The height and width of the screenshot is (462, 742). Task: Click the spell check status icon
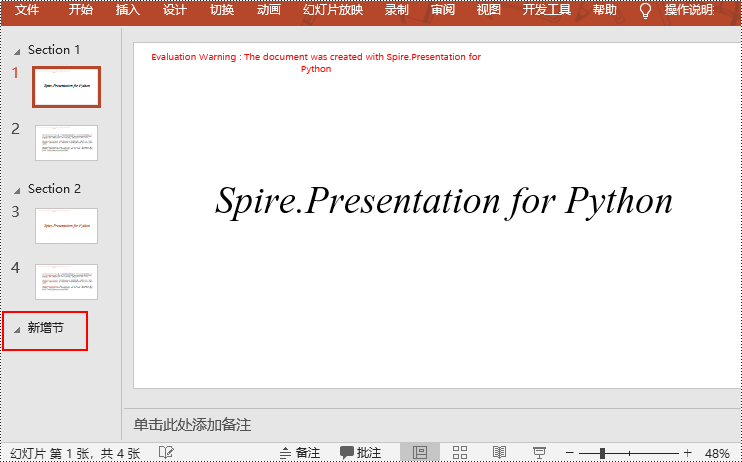pos(166,453)
